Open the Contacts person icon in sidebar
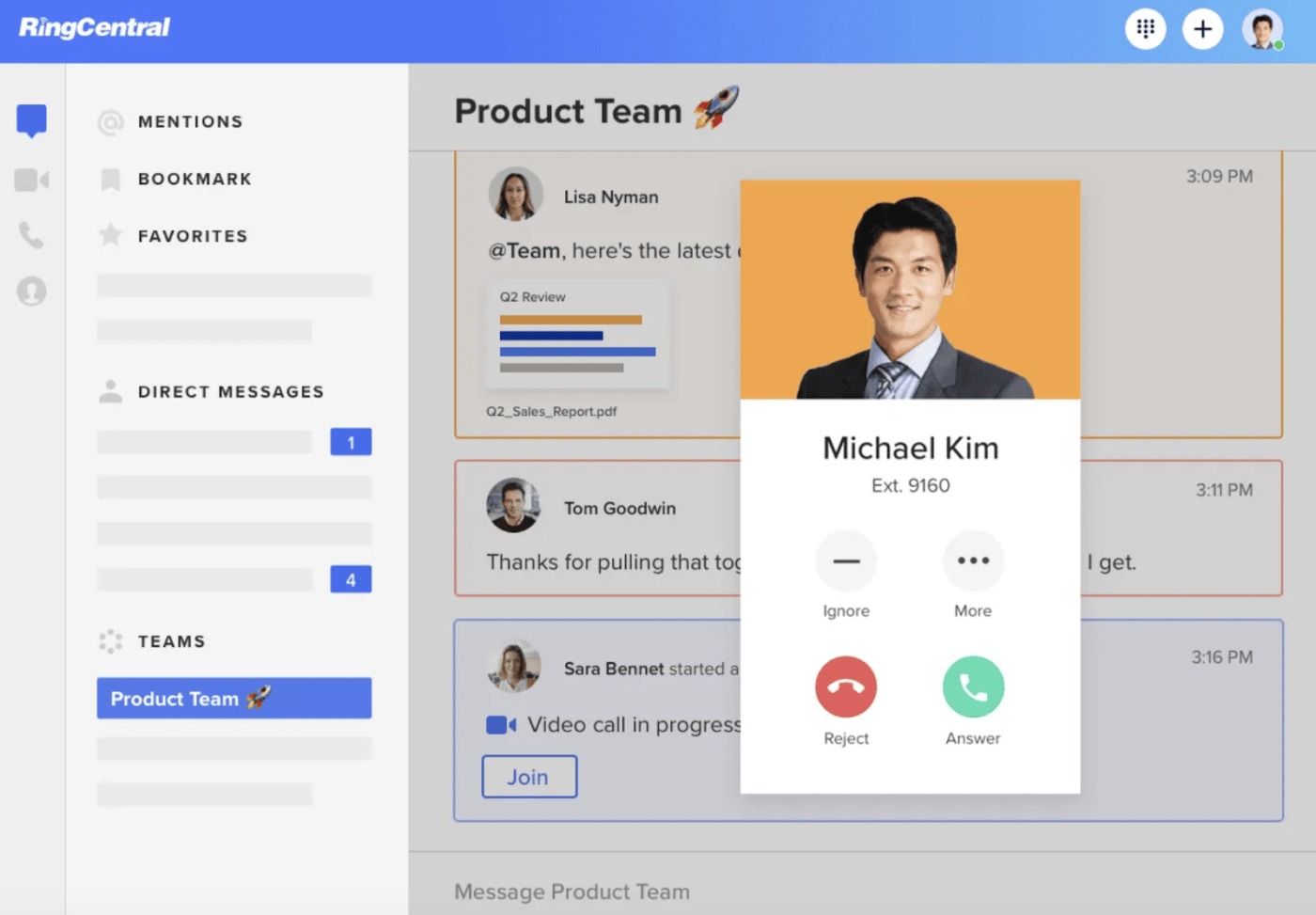 [31, 292]
